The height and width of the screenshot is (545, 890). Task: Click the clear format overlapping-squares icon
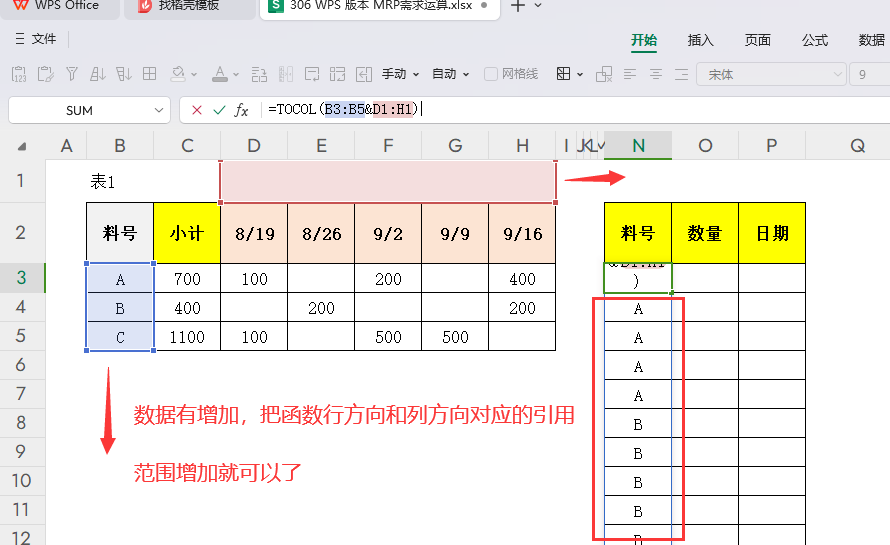click(x=604, y=74)
